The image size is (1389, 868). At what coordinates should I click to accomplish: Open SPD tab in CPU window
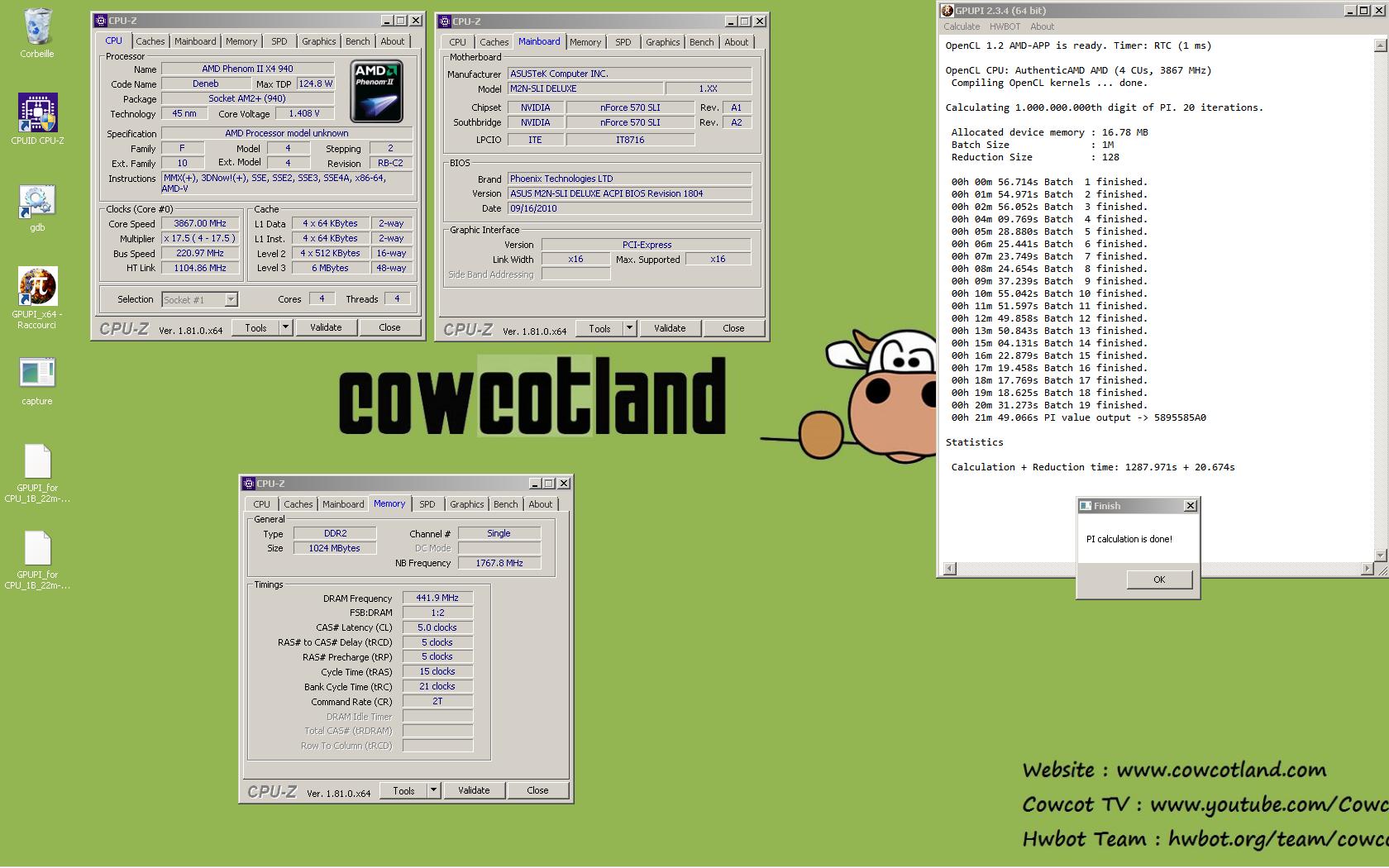pos(279,41)
